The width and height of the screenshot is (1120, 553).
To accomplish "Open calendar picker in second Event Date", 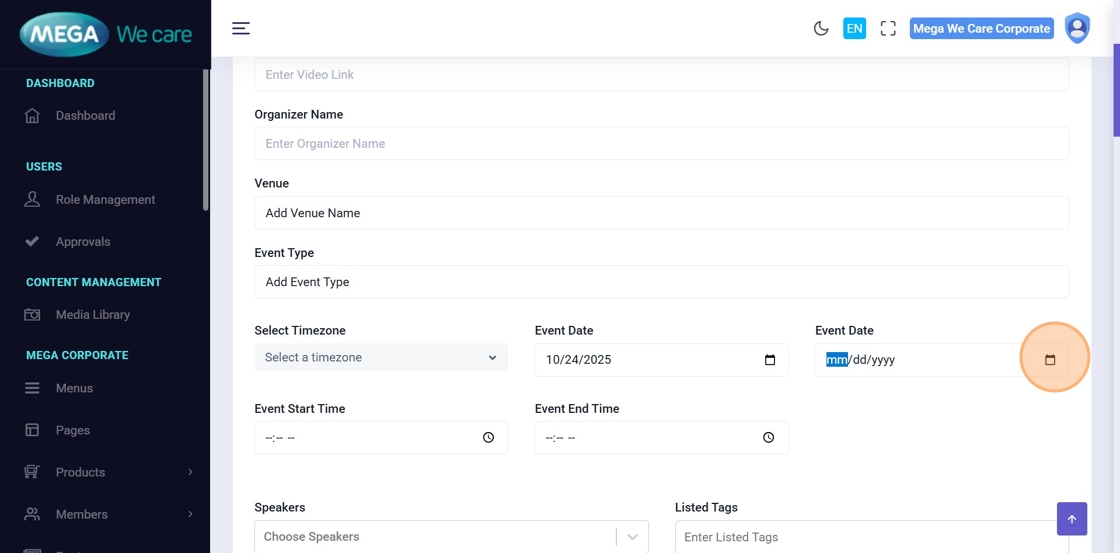I will pos(1050,360).
